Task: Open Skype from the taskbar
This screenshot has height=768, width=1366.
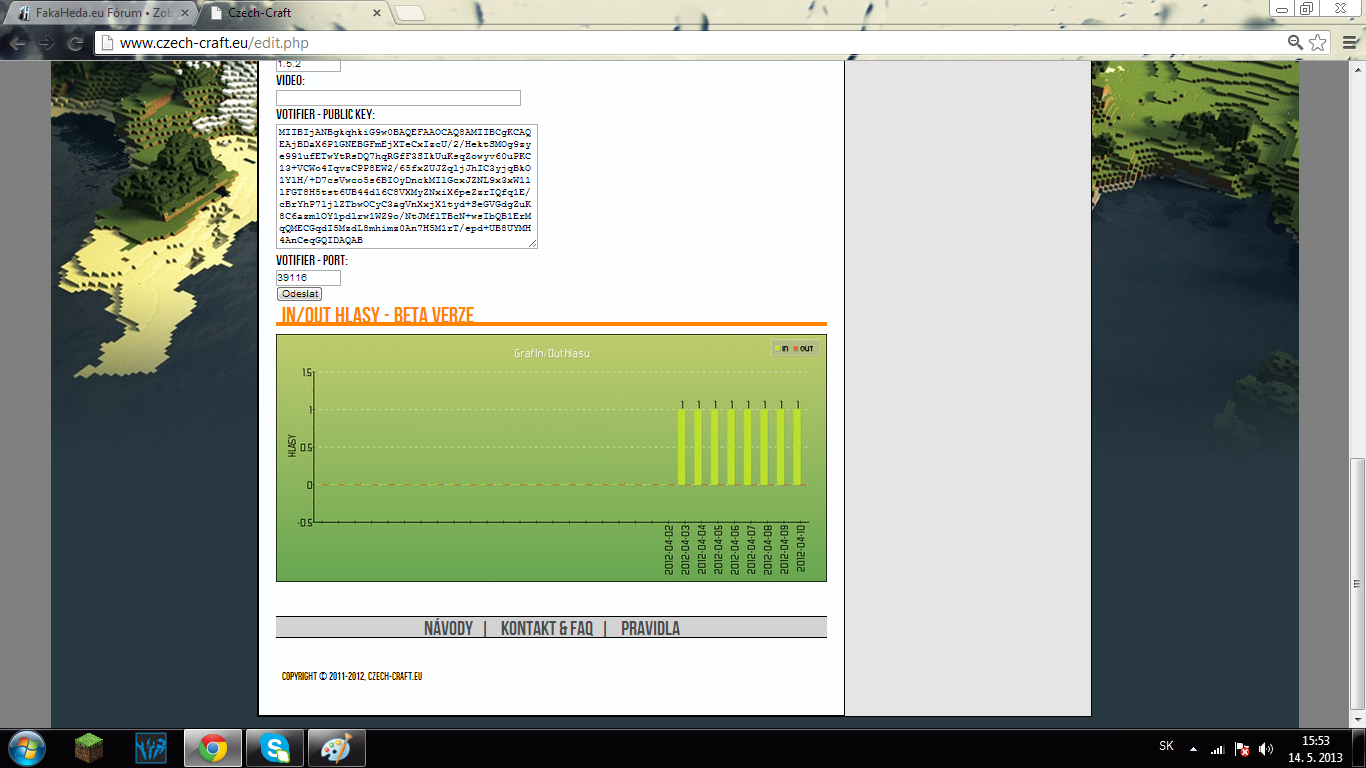Action: (274, 748)
